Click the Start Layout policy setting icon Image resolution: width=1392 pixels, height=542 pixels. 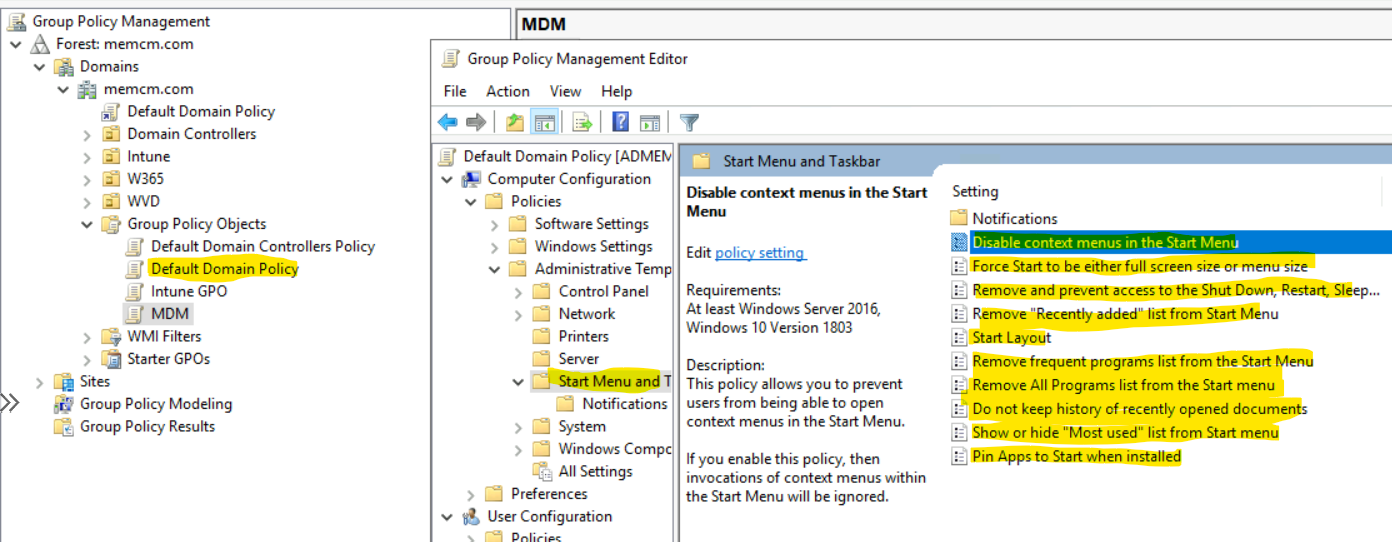(x=959, y=337)
